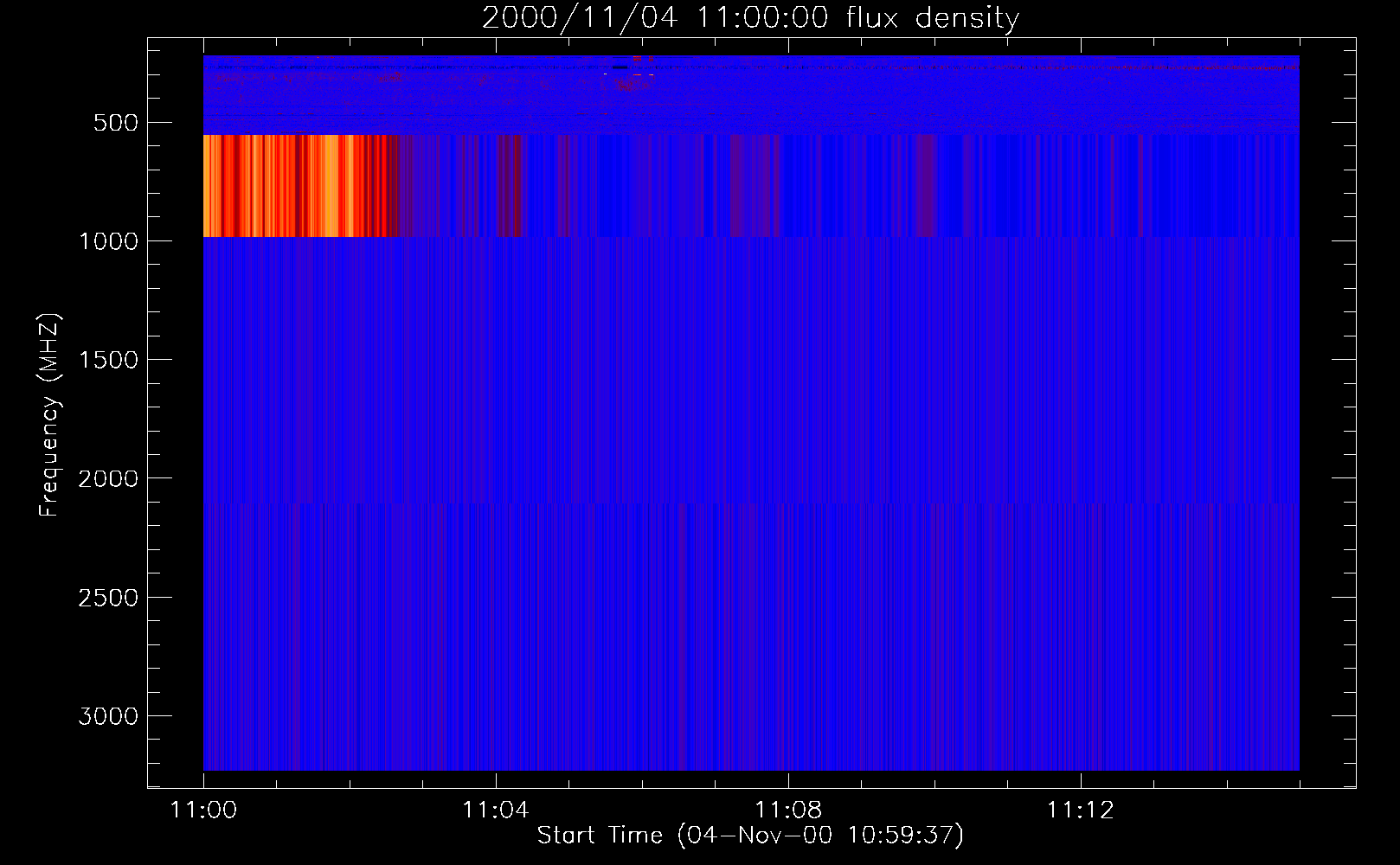Click the 2500 frequency tick label
This screenshot has height=865, width=1400.
point(108,598)
